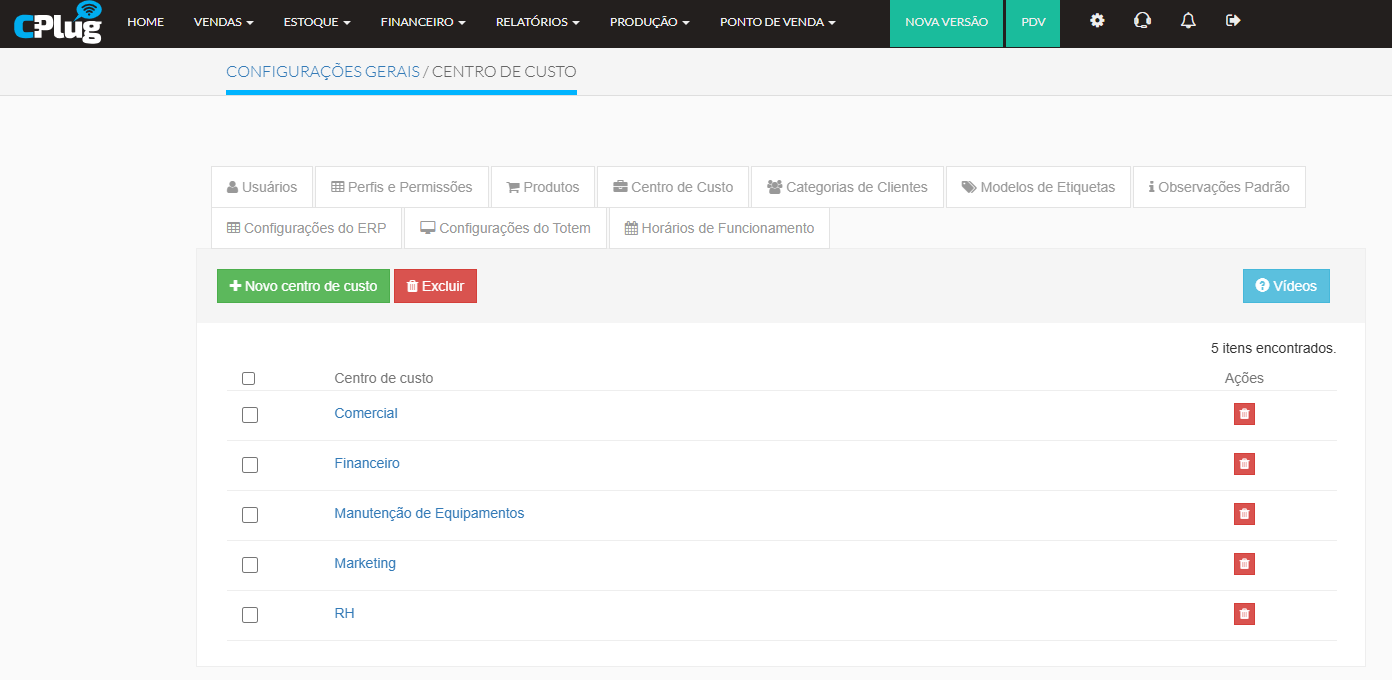The width and height of the screenshot is (1392, 680).
Task: Switch to the Perfis e Permissões tab
Action: (x=401, y=187)
